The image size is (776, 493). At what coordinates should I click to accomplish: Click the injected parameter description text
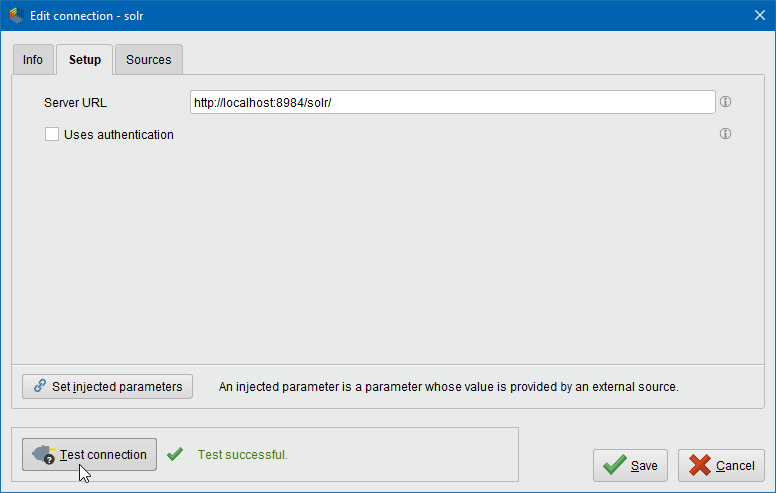click(448, 386)
